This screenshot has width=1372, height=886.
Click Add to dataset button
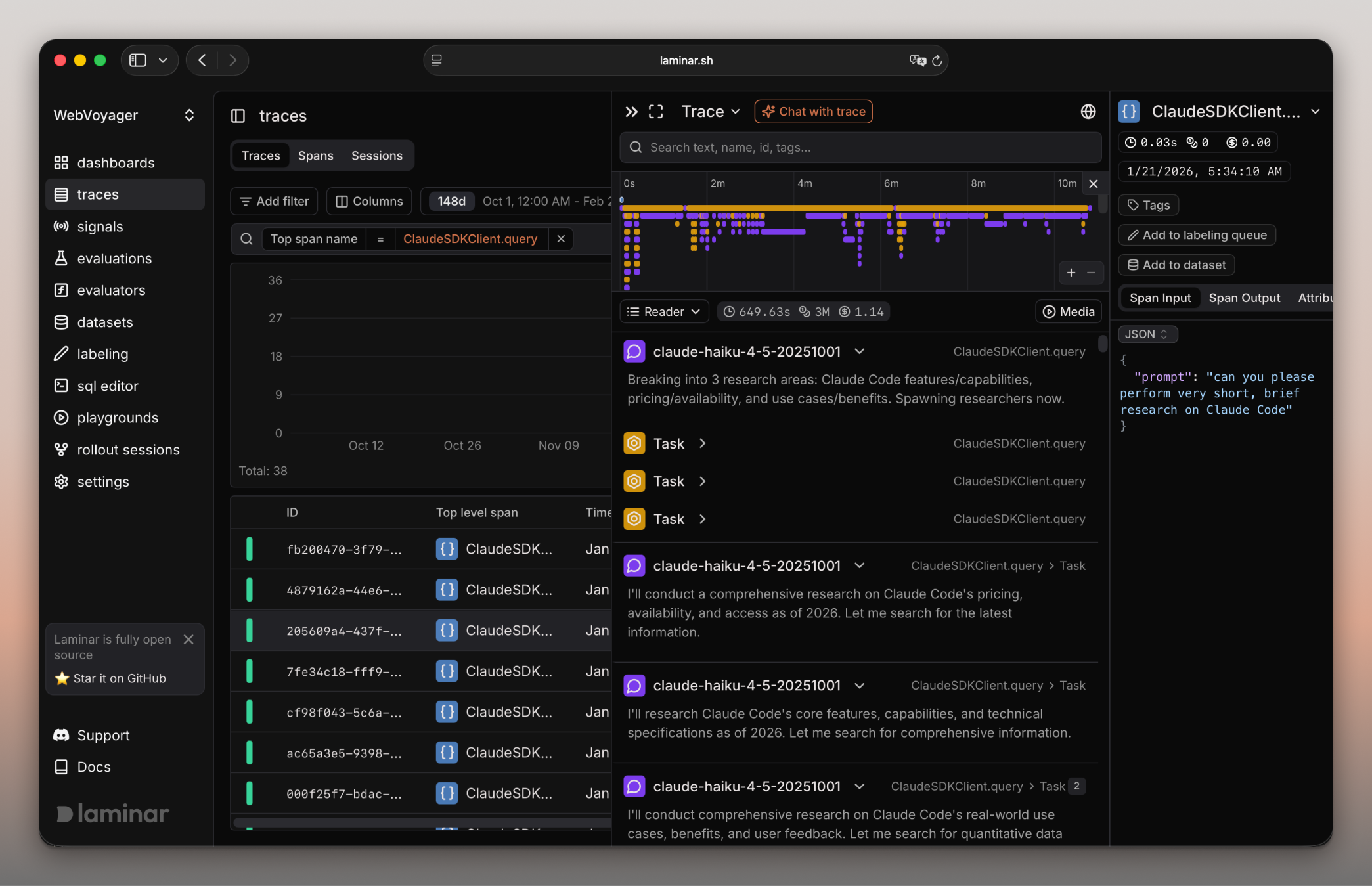[1176, 265]
